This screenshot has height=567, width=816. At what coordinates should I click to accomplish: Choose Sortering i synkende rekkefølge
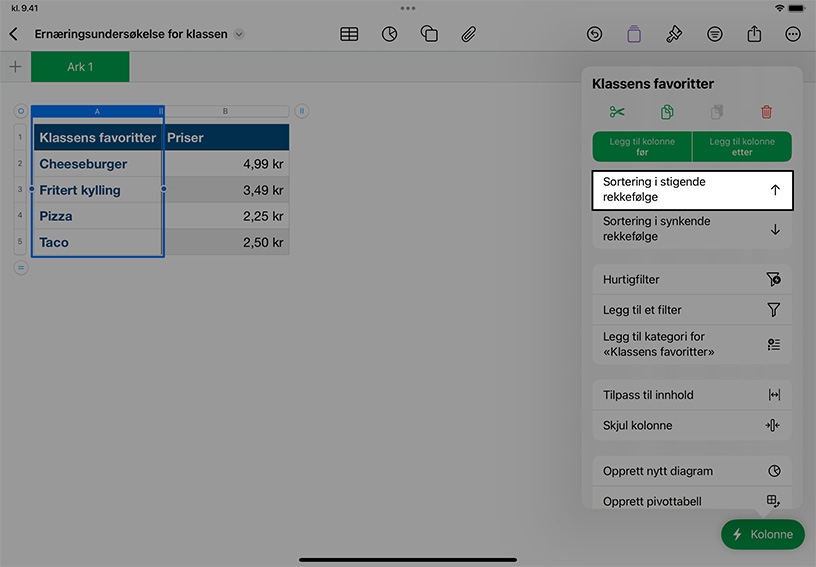(x=692, y=229)
